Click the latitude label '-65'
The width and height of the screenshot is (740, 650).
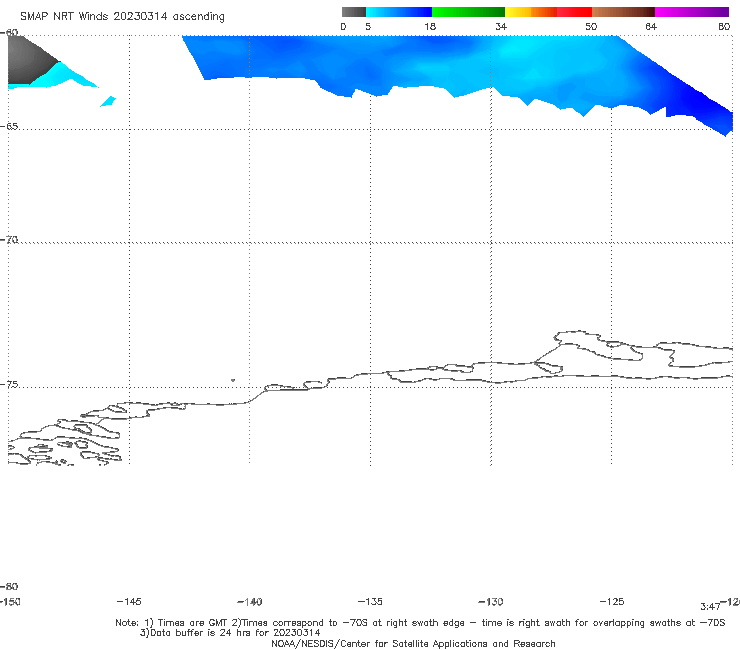(9, 127)
